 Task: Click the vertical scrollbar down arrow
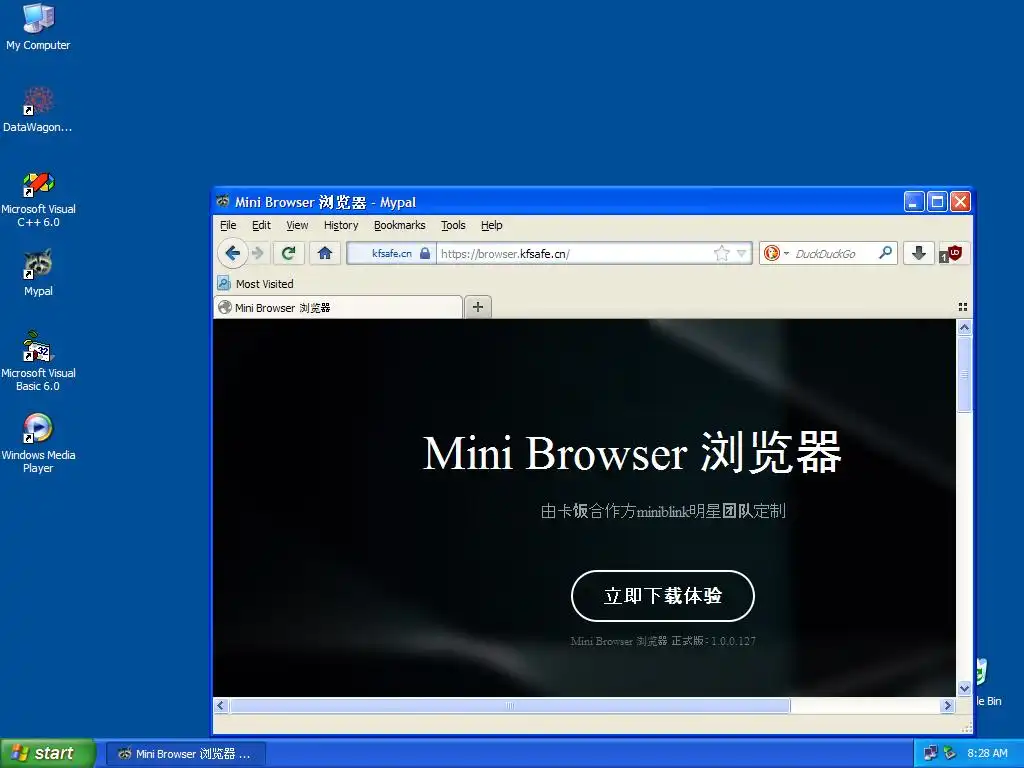tap(964, 688)
